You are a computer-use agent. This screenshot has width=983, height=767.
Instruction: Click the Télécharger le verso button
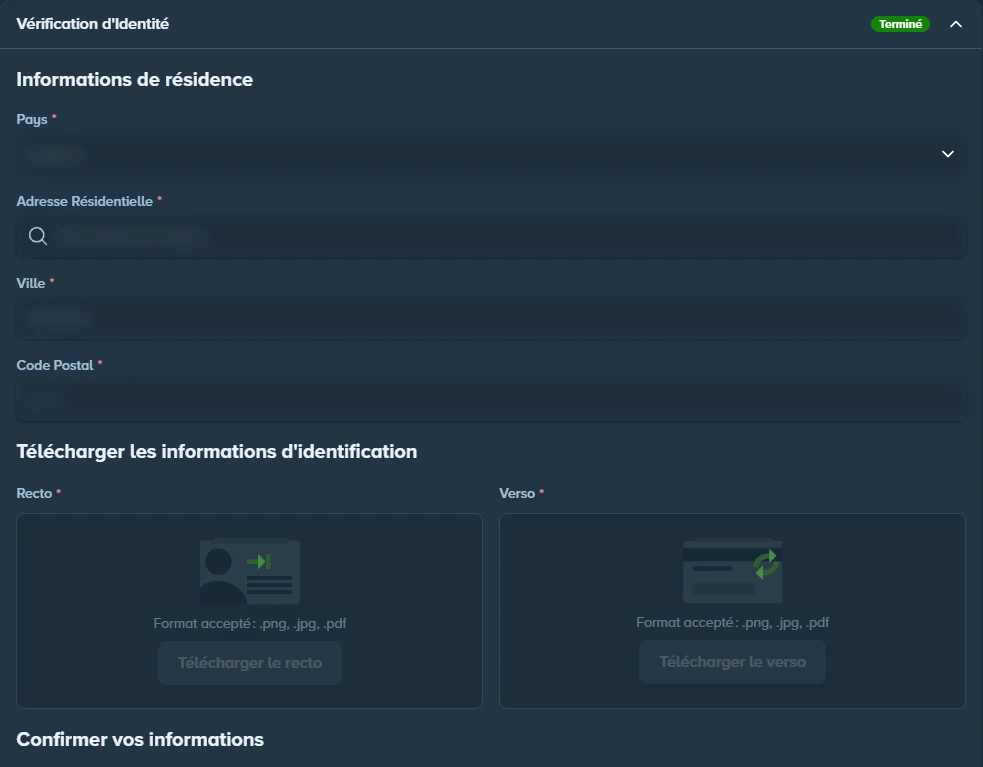732,662
